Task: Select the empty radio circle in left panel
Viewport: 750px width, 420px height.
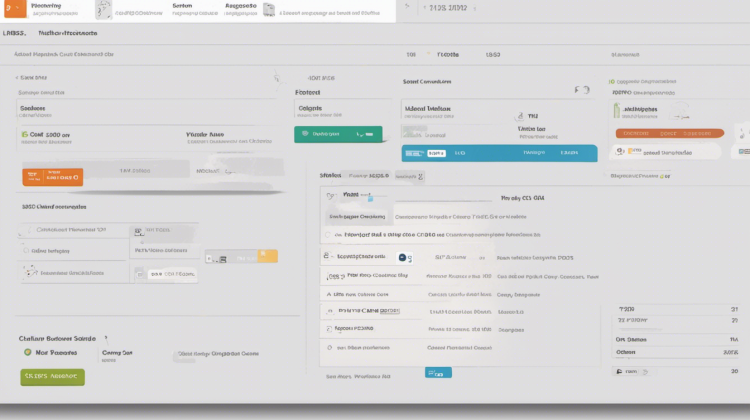Action: tap(26, 251)
